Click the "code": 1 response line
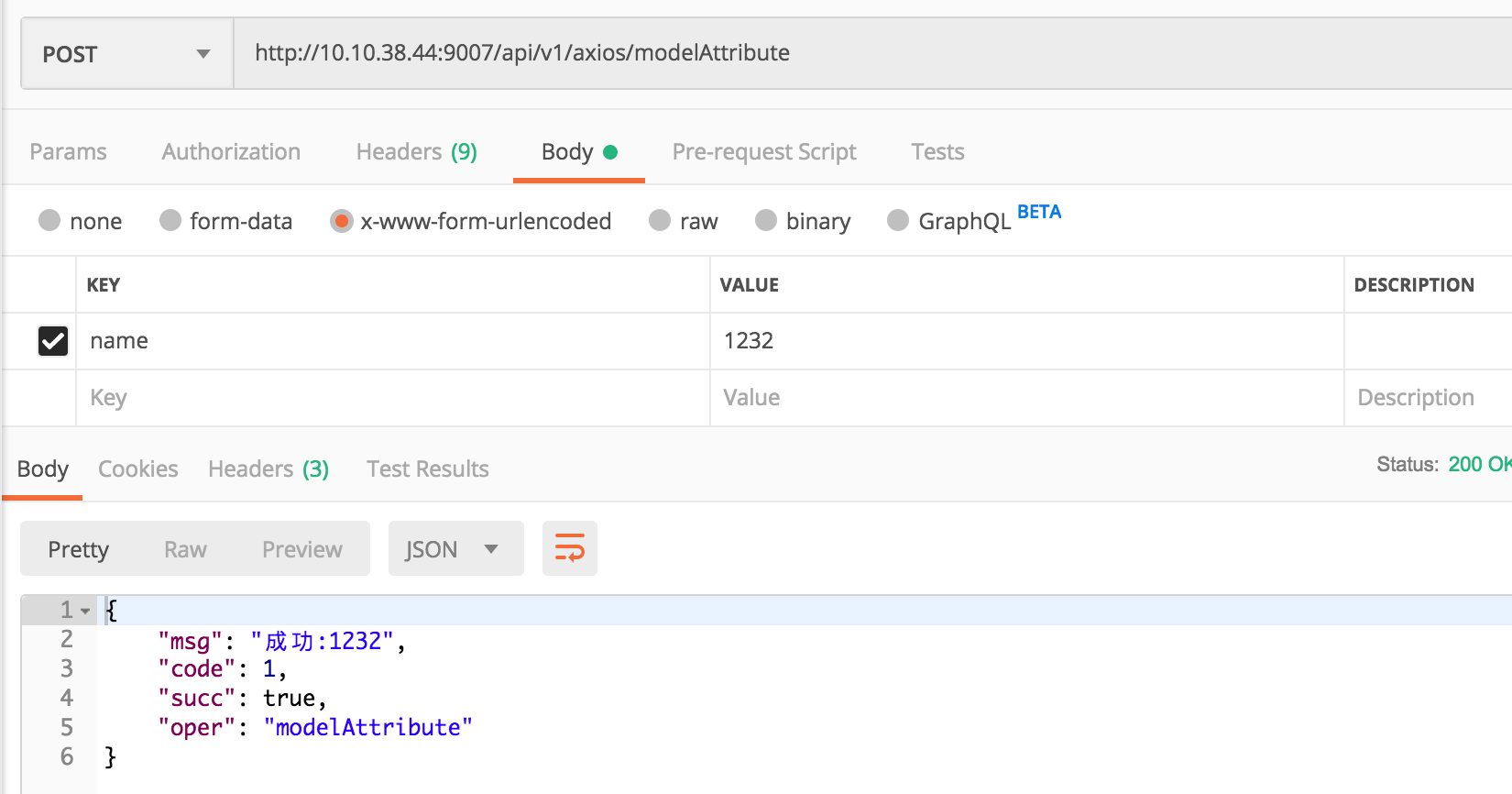Screen dimensions: 1512x794 [223, 669]
